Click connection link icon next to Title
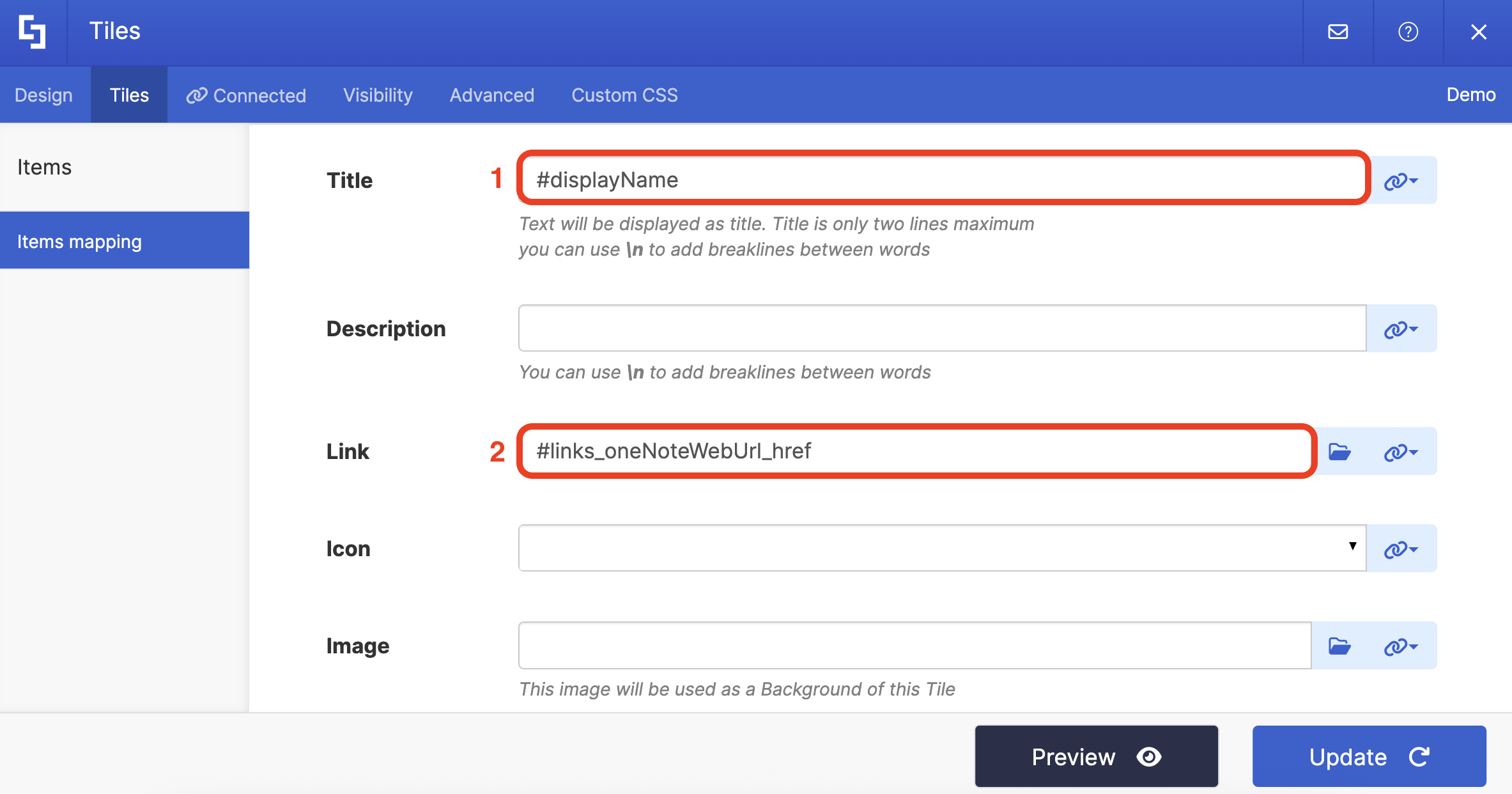Viewport: 1512px width, 794px height. click(x=1401, y=180)
